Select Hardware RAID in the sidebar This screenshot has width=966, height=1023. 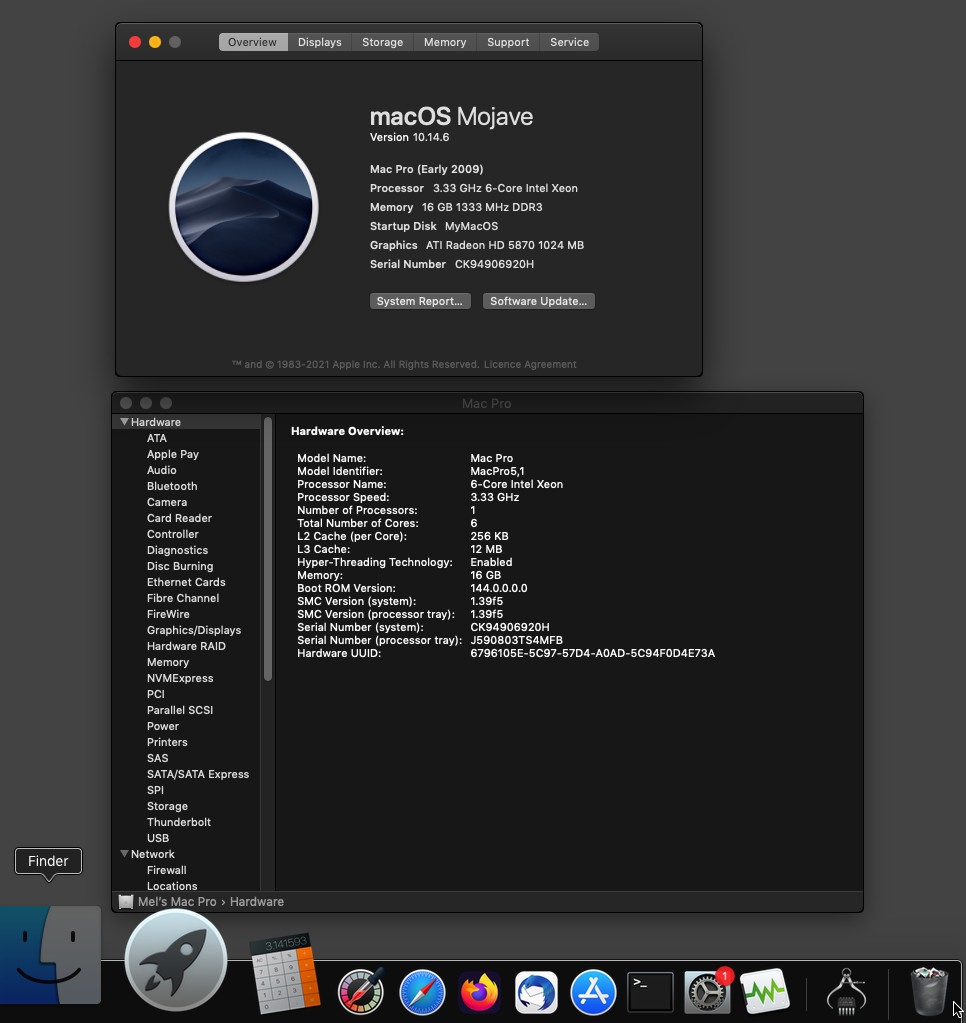point(186,646)
